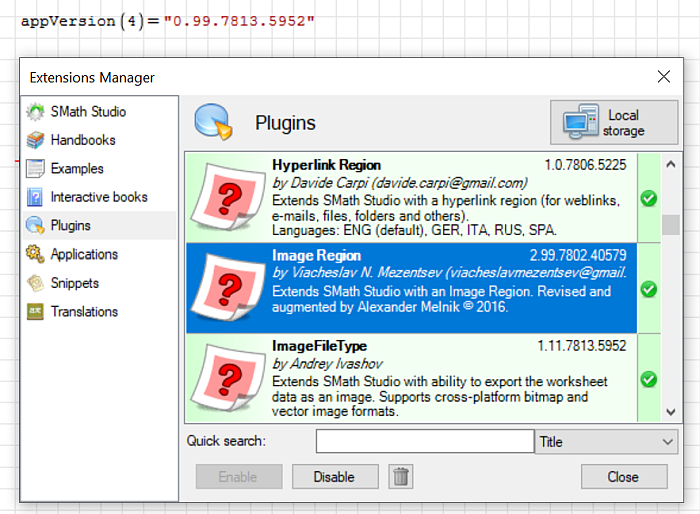
Task: Open Local storage button
Action: click(606, 123)
